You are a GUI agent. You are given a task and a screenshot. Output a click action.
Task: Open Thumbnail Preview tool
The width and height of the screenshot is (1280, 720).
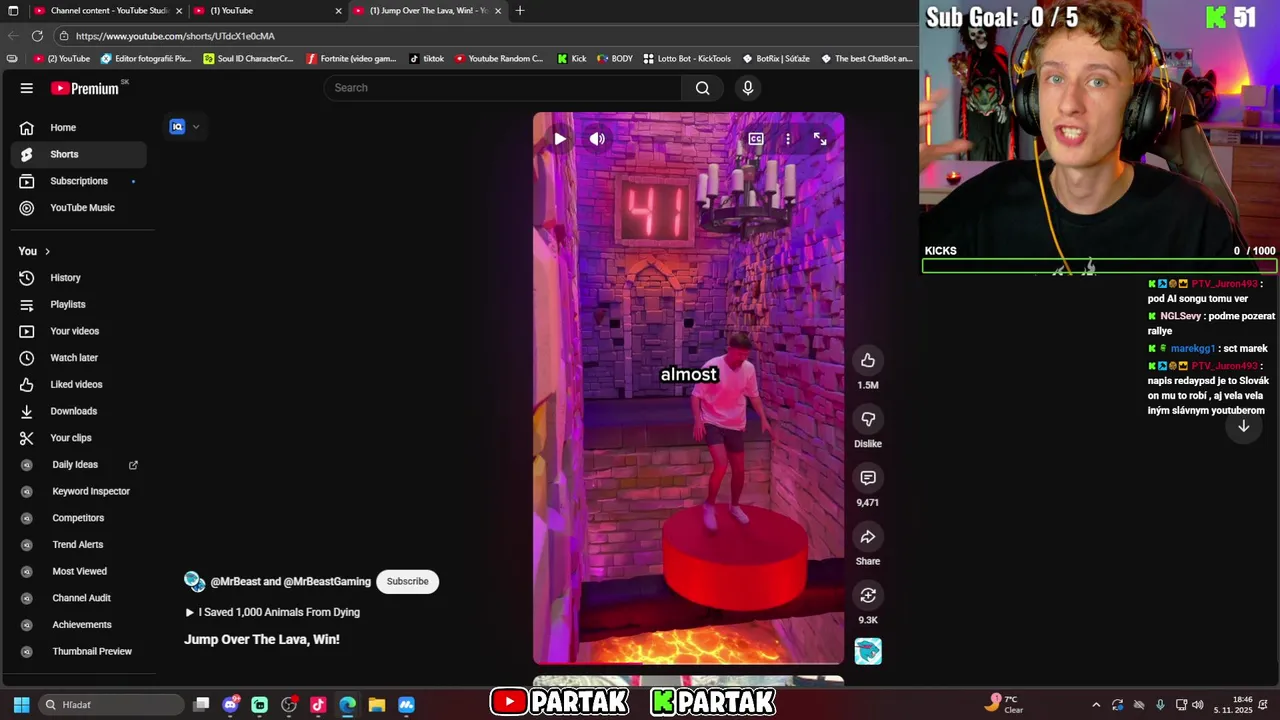pos(78,651)
